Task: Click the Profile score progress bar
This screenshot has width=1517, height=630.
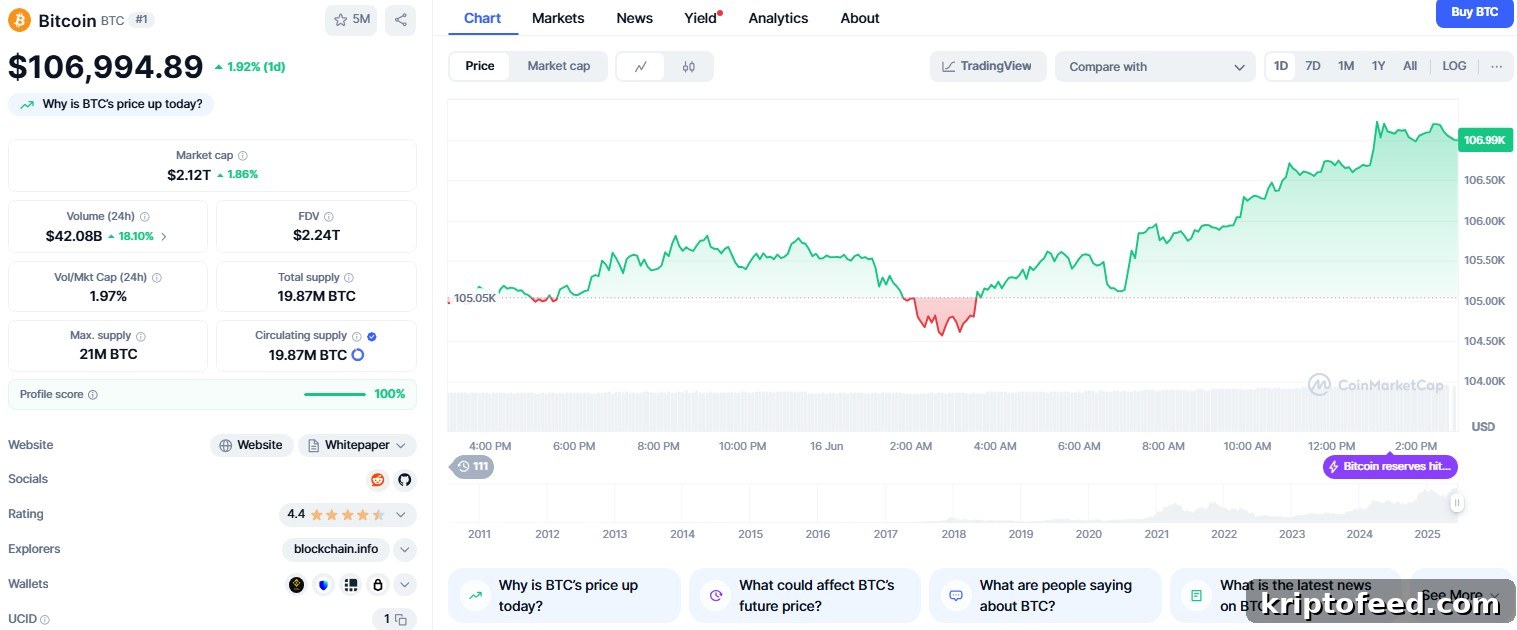Action: pyautogui.click(x=335, y=394)
